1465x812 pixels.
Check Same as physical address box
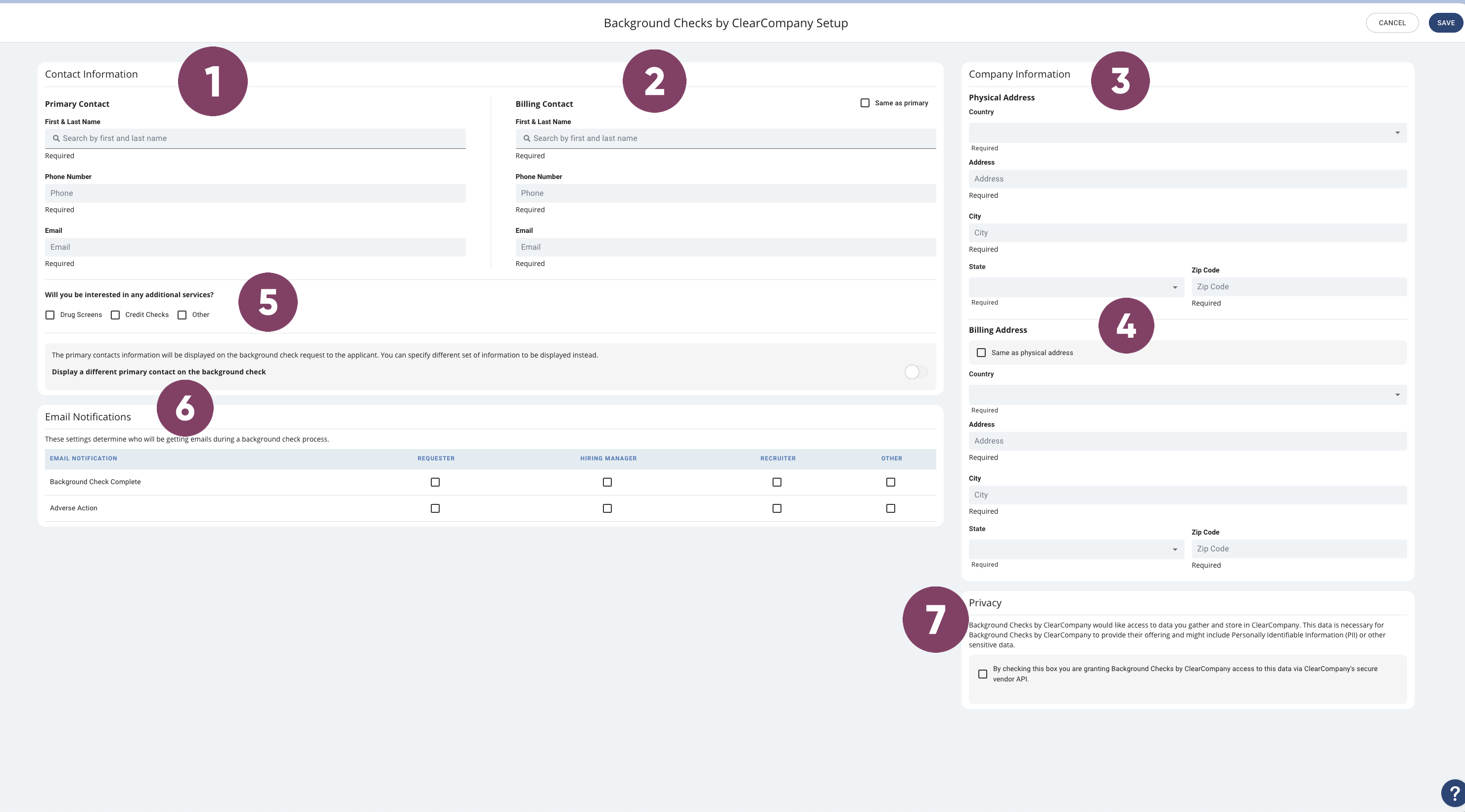point(981,353)
